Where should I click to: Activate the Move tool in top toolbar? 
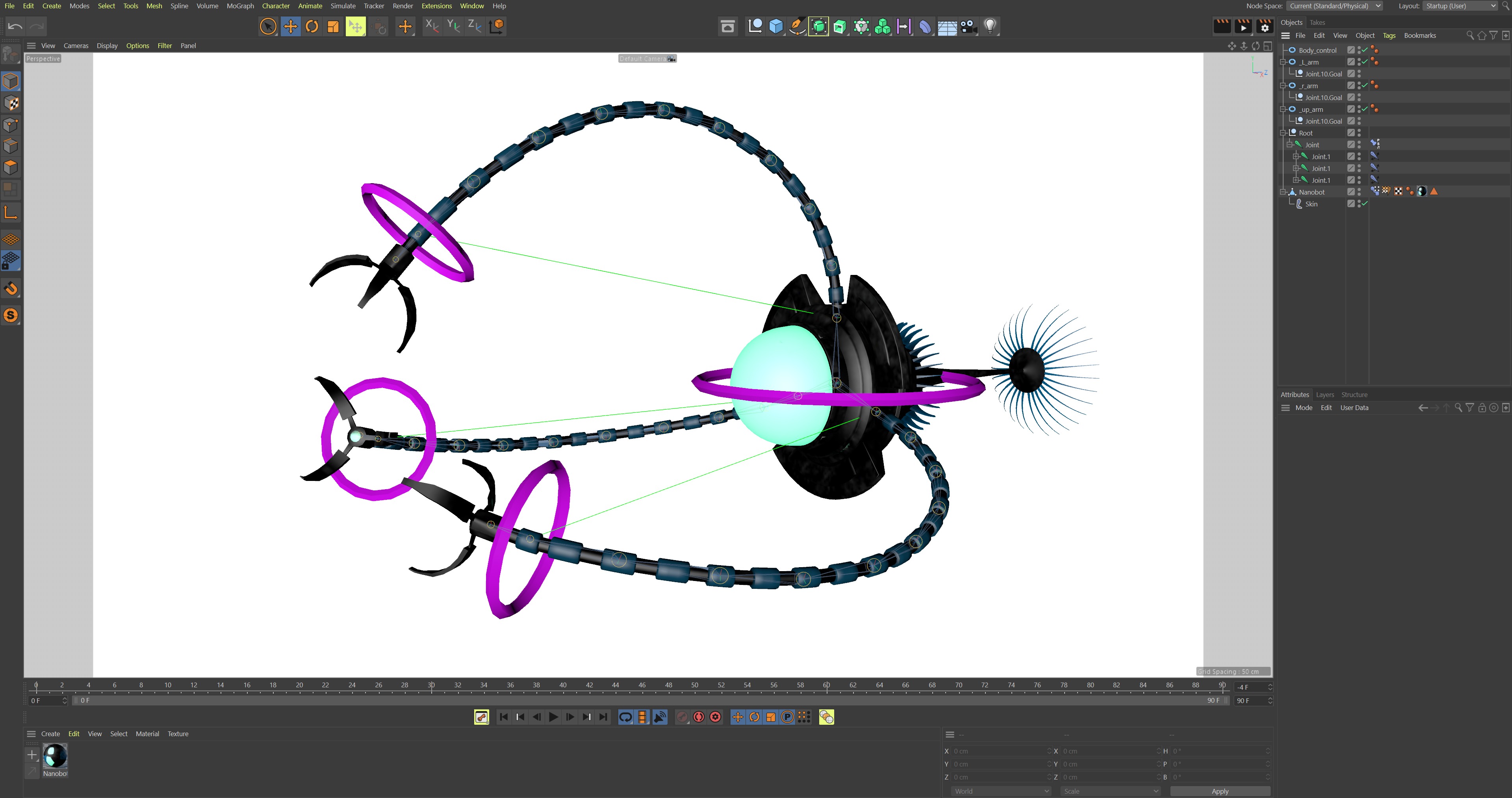coord(291,26)
